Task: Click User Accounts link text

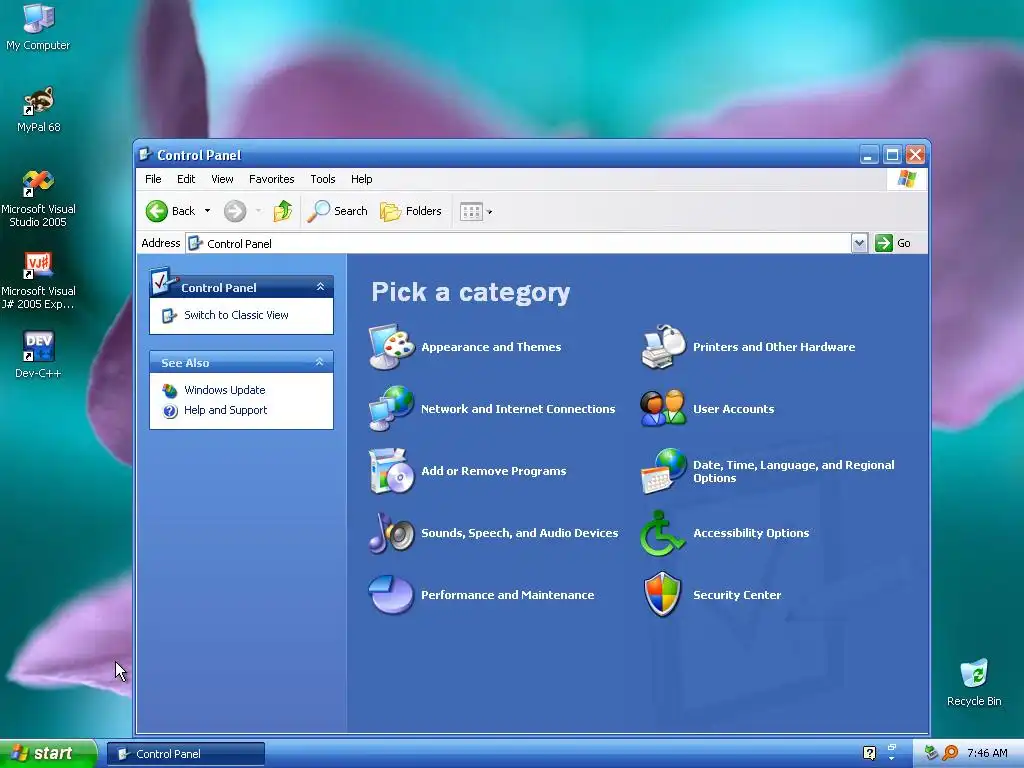Action: click(733, 409)
